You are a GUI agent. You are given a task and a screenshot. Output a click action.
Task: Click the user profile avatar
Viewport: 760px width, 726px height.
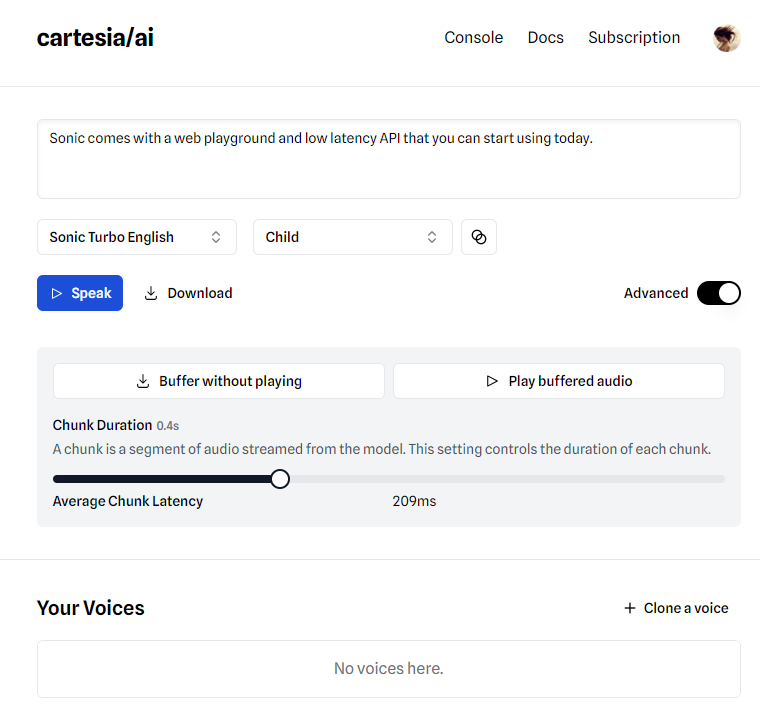pos(726,38)
